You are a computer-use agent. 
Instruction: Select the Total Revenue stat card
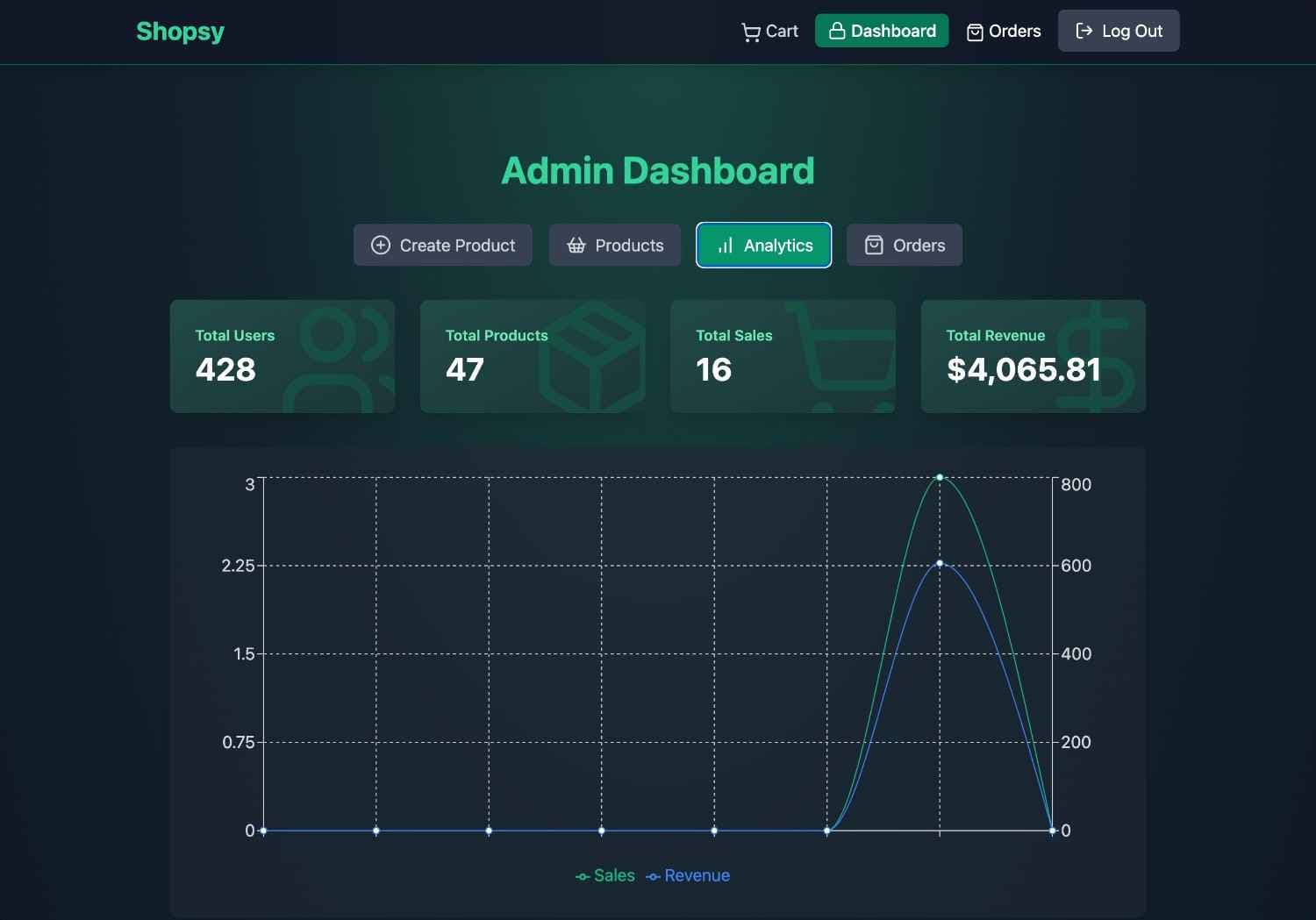[1033, 356]
